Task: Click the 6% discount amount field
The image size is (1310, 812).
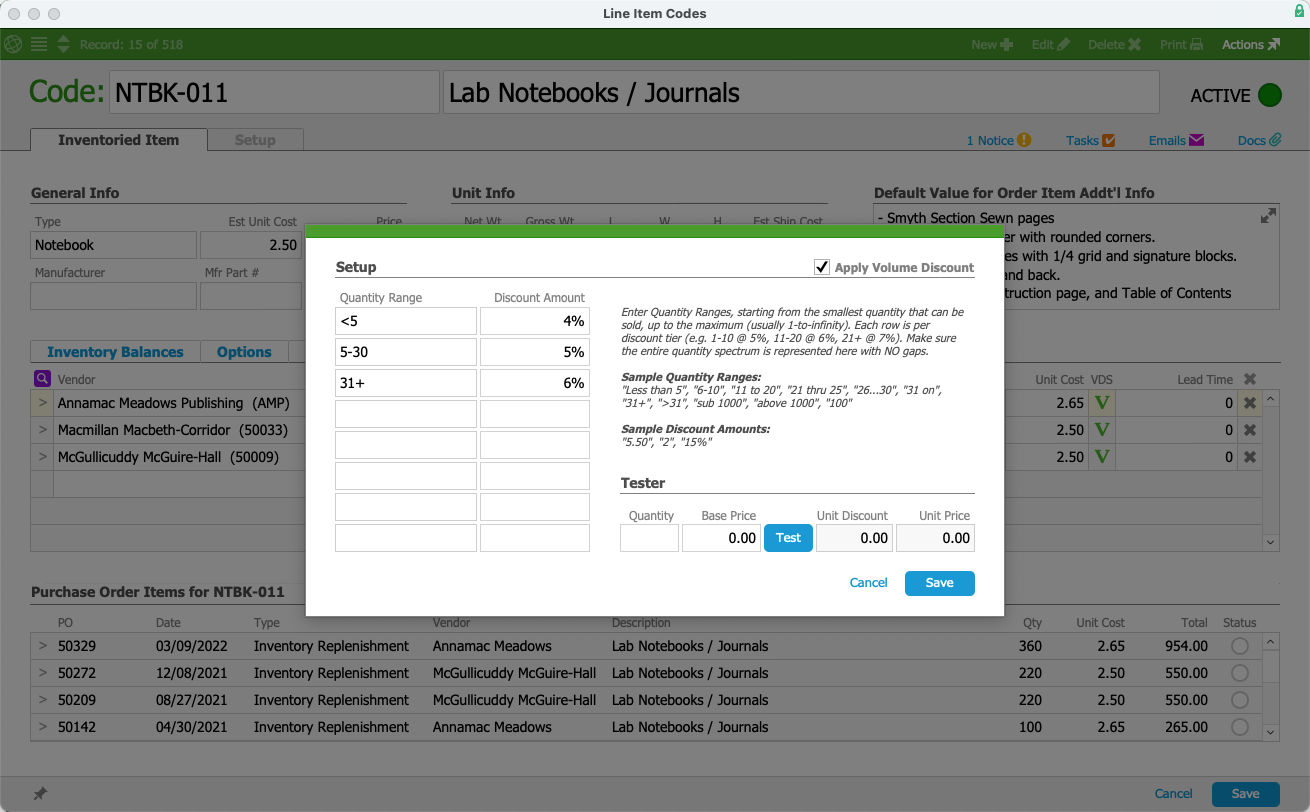Action: point(535,383)
